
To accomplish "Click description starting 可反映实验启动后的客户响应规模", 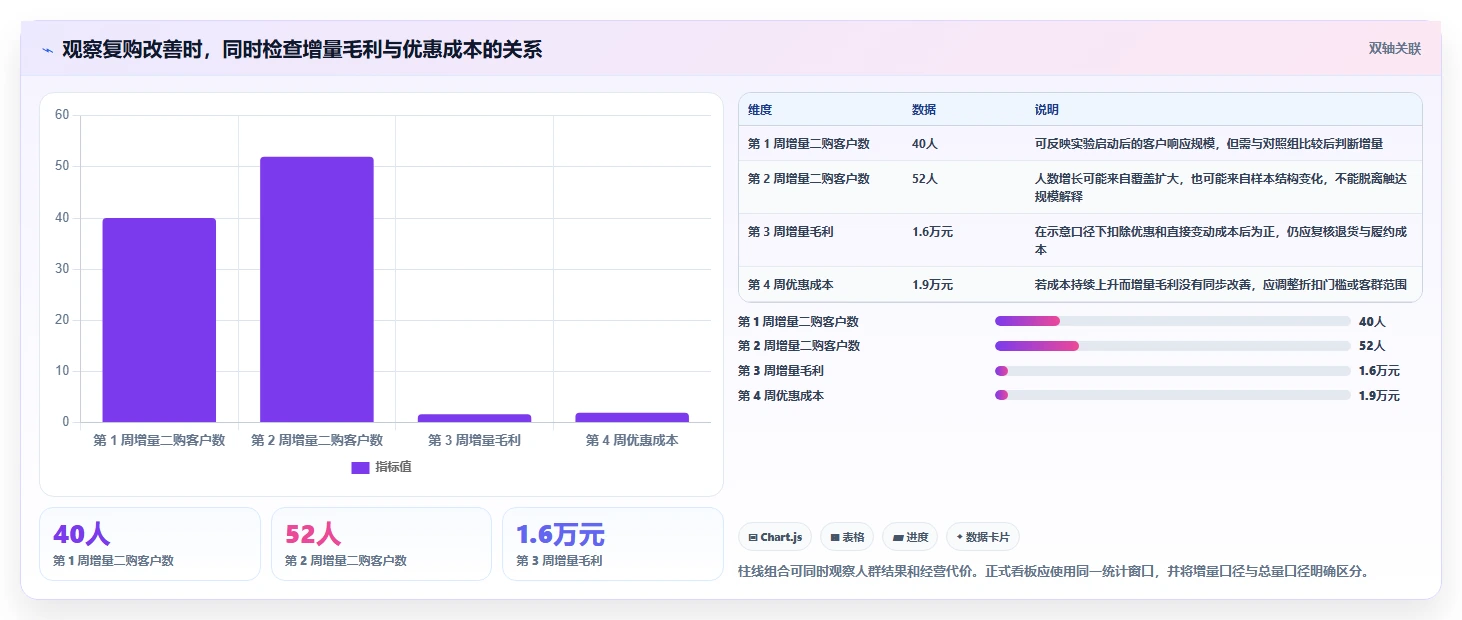I will pos(1209,144).
